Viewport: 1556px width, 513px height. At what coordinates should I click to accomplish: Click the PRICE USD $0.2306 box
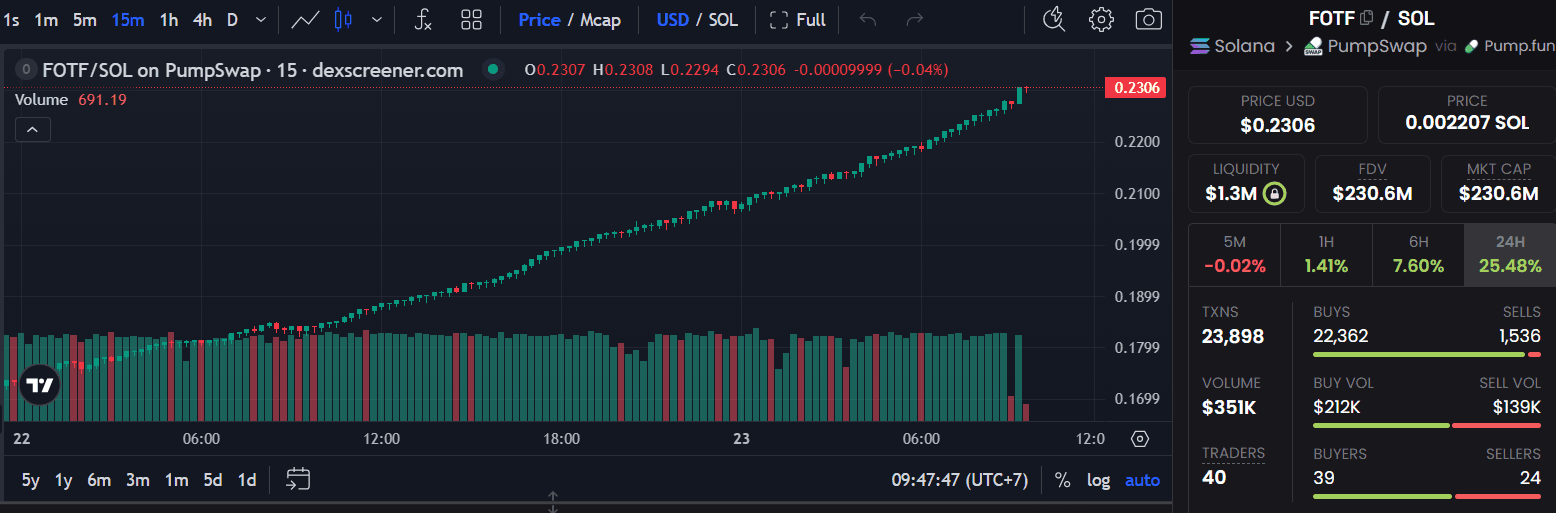coord(1277,114)
